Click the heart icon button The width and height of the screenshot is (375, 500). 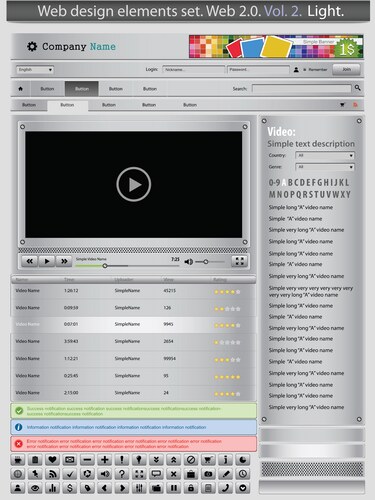tap(52, 460)
